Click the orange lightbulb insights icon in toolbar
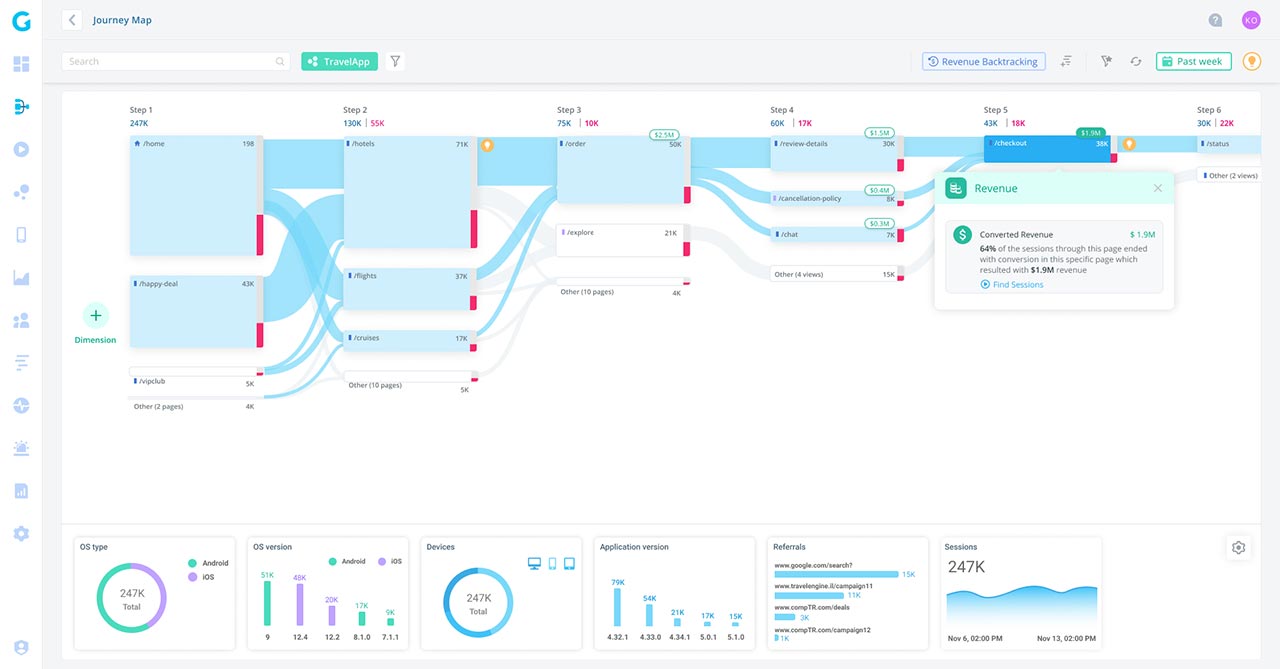Viewport: 1280px width, 669px height. [1251, 61]
